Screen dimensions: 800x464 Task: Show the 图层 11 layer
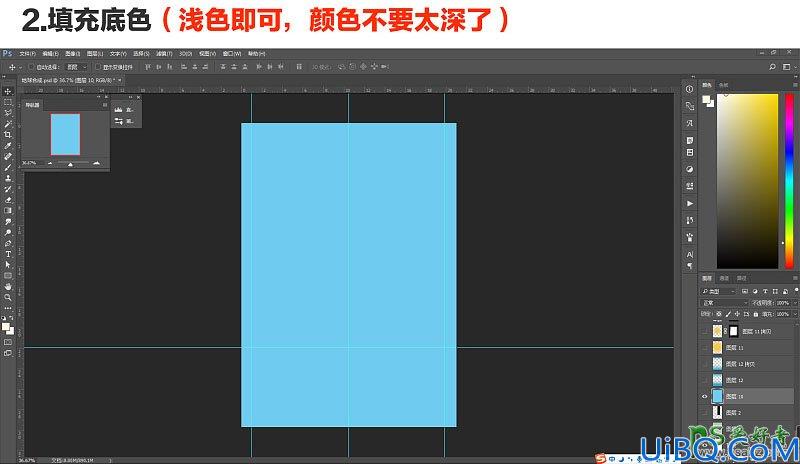(705, 348)
